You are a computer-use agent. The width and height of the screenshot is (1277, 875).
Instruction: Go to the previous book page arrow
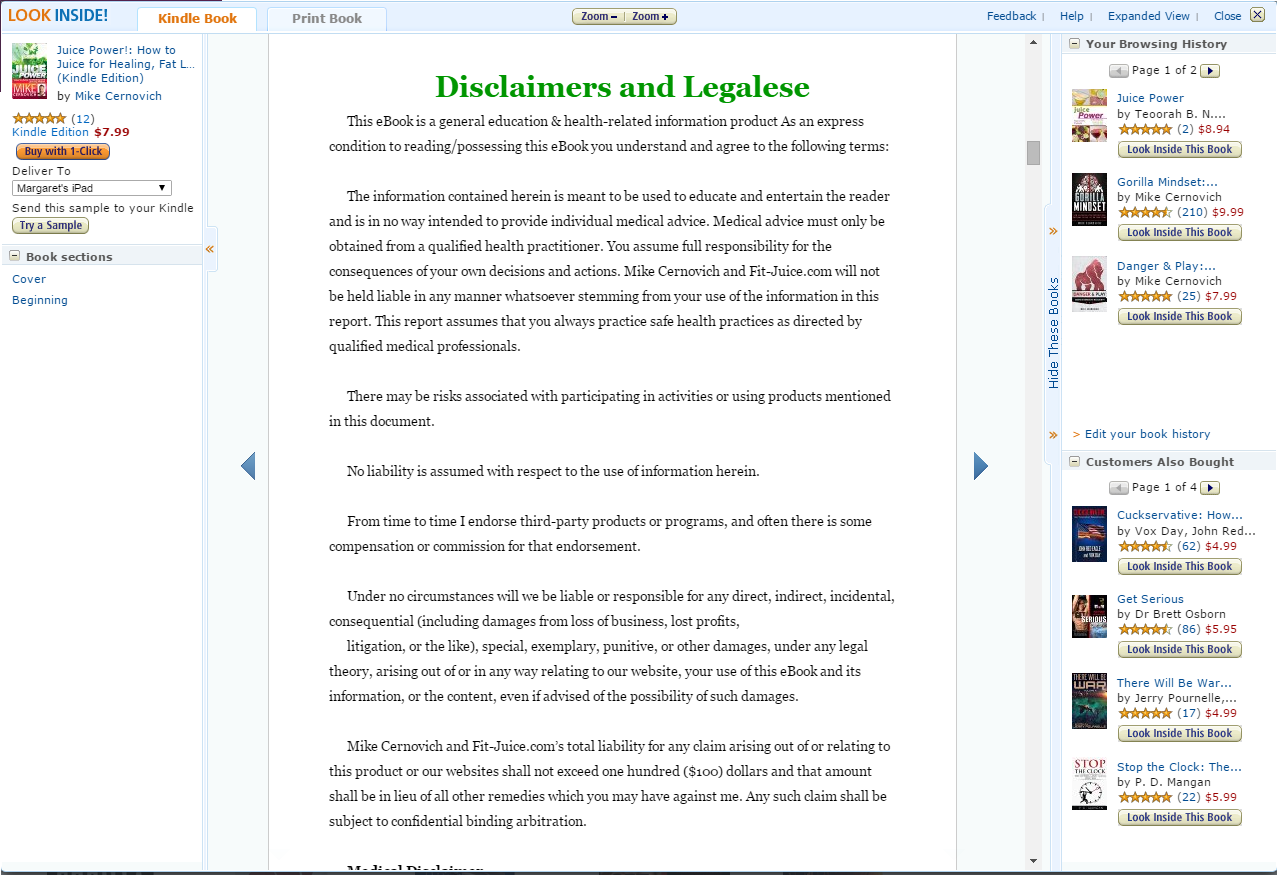tap(248, 466)
